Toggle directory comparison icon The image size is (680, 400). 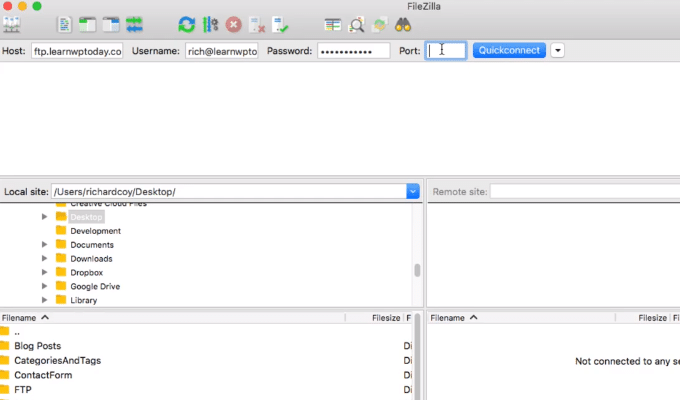pos(356,25)
